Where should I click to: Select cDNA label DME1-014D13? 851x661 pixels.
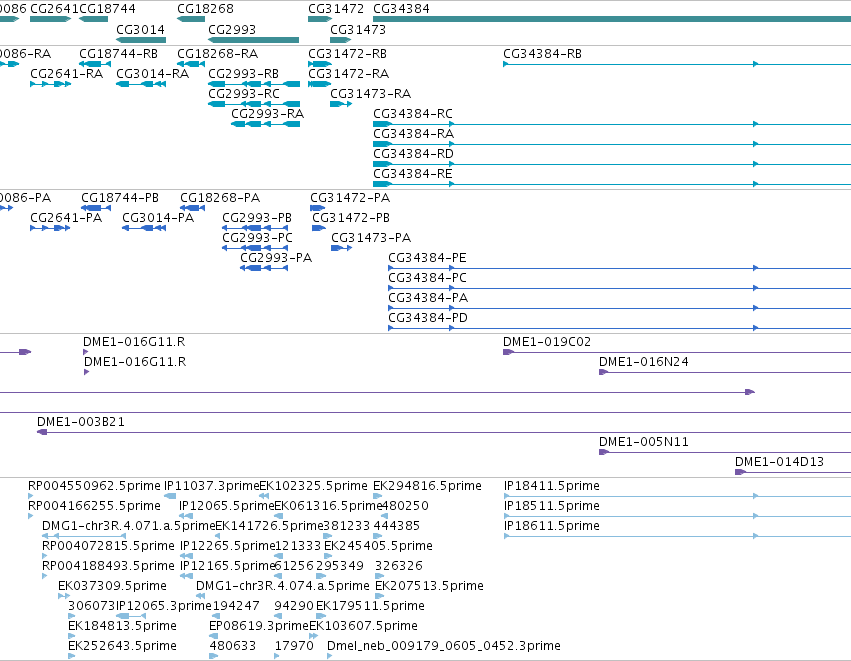(779, 462)
